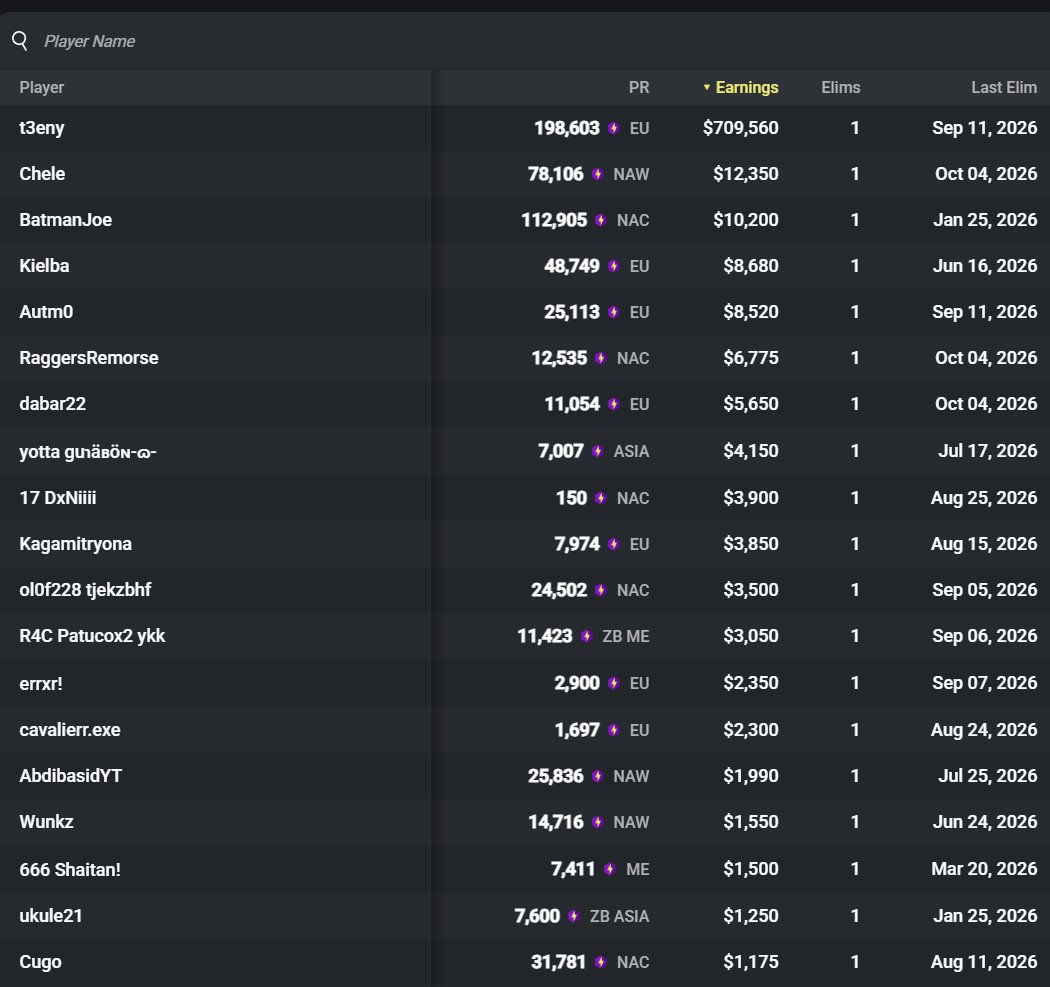The width and height of the screenshot is (1050, 987).
Task: Click the PR lightning icon in Kielba's row
Action: (613, 266)
